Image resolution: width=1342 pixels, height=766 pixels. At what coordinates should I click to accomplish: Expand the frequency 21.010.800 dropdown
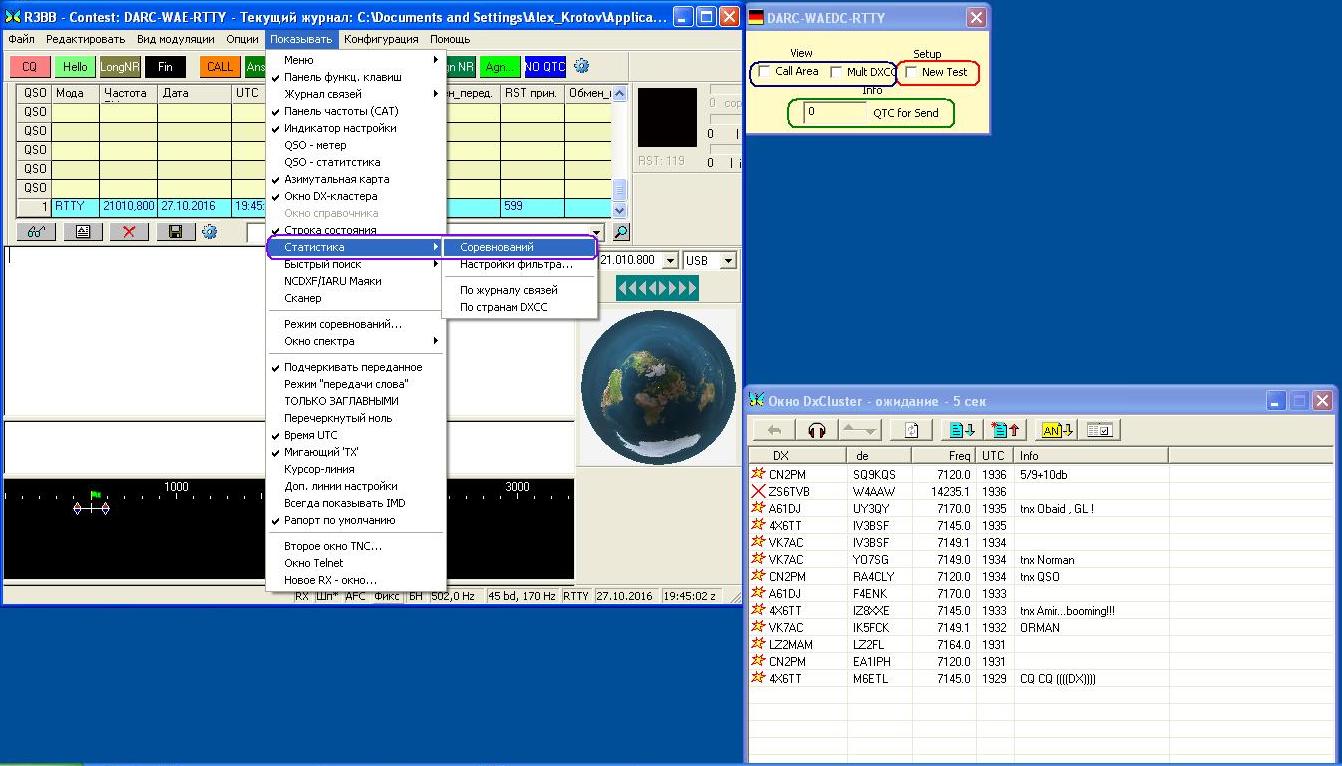point(668,261)
